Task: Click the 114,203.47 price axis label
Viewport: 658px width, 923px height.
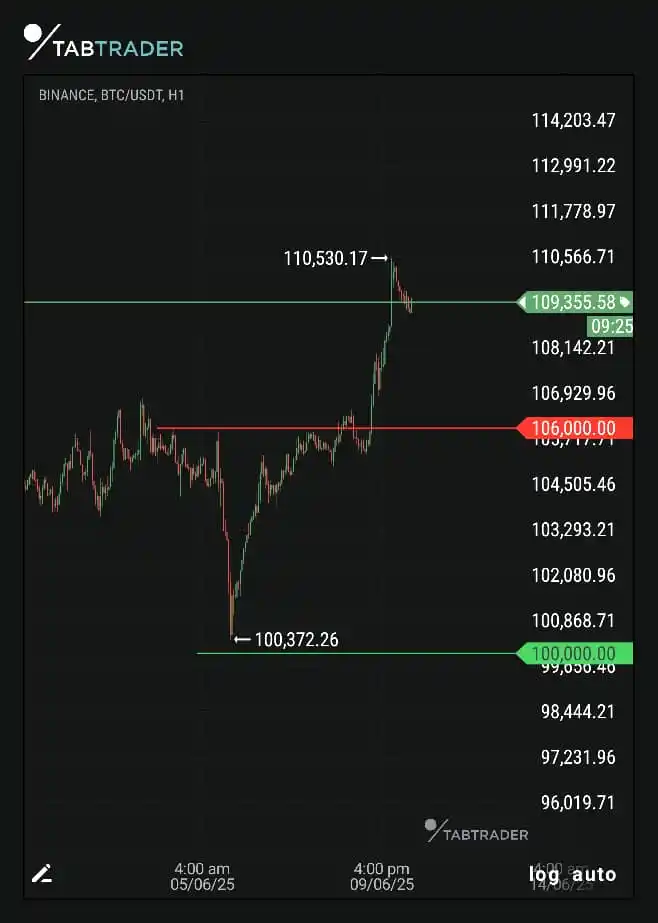Action: (x=574, y=121)
